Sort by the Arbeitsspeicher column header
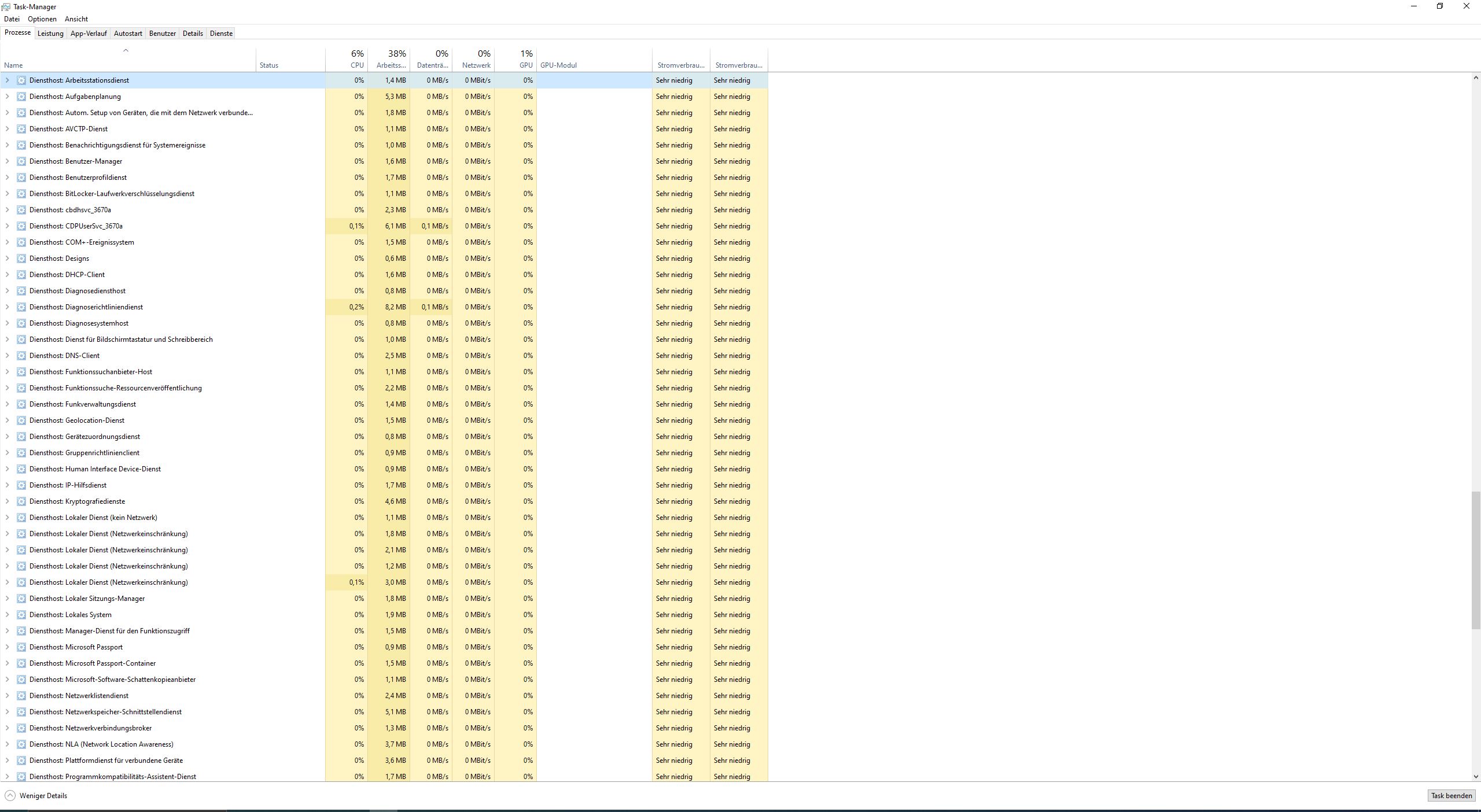1481x812 pixels. coord(391,65)
